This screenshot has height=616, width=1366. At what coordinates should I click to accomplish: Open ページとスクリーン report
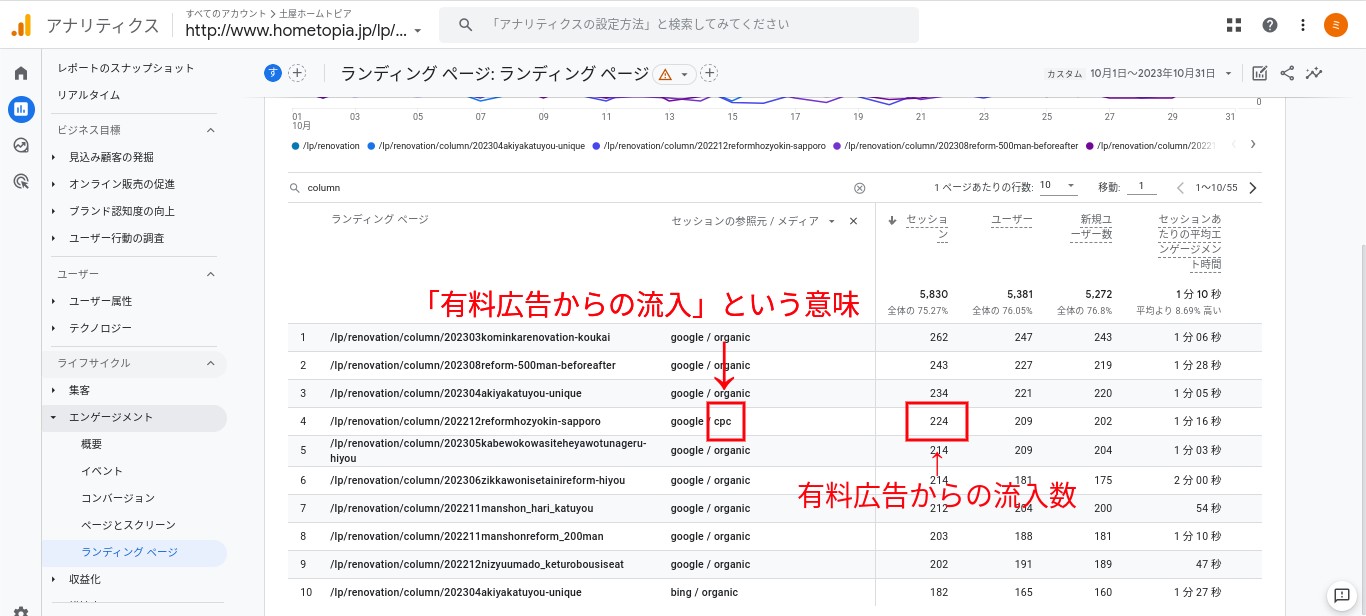(x=128, y=525)
